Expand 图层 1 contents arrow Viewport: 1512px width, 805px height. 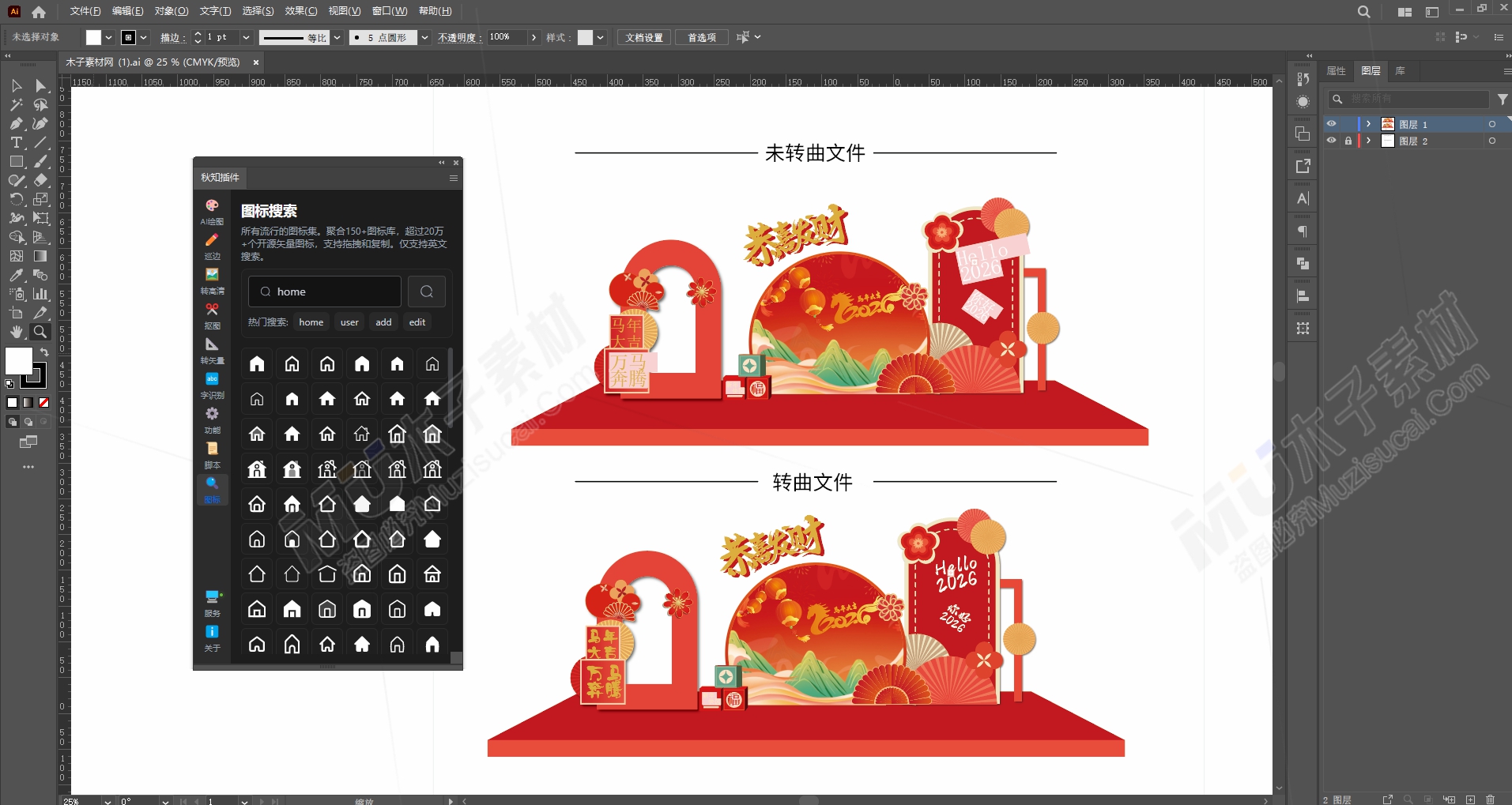tap(1369, 124)
